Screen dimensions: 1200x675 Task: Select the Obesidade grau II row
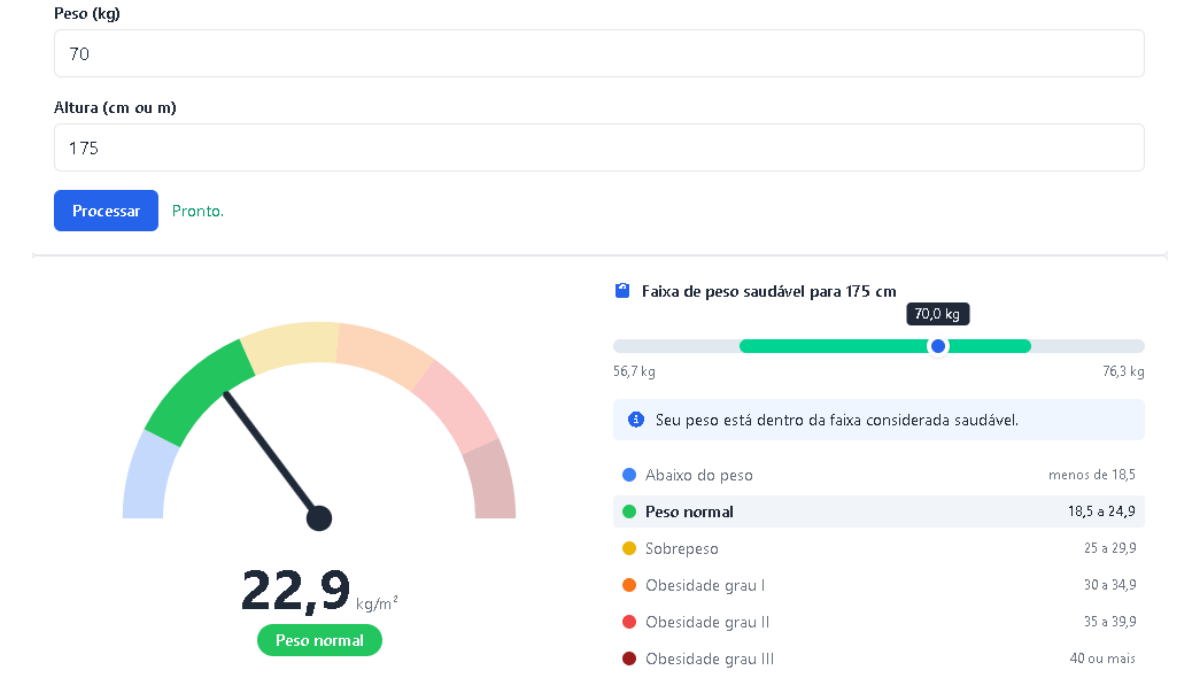coord(879,622)
